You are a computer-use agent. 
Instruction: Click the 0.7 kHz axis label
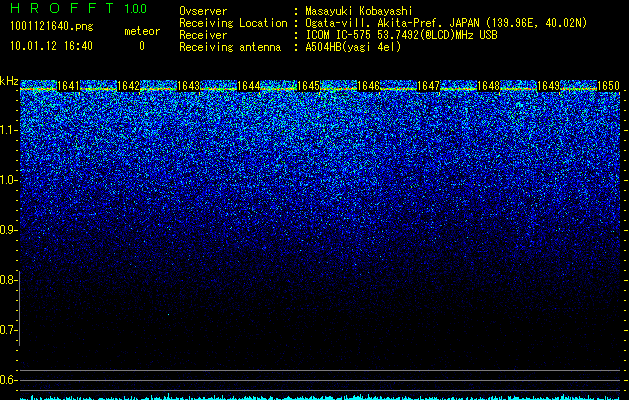pos(8,330)
